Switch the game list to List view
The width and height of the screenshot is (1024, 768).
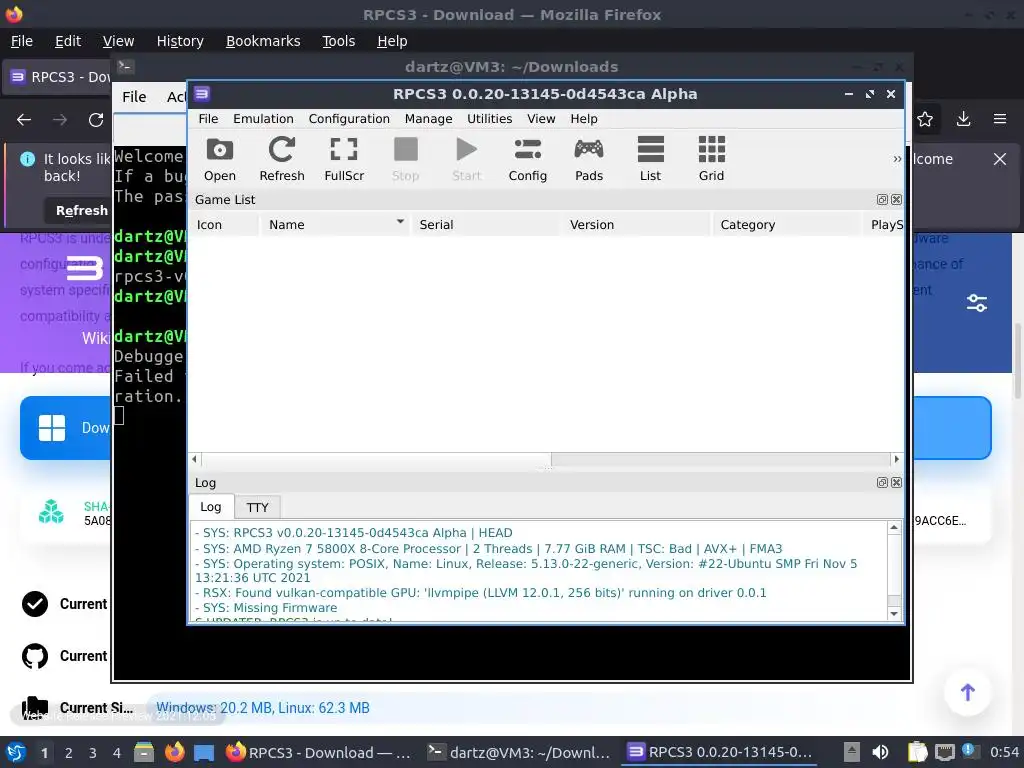tap(650, 159)
